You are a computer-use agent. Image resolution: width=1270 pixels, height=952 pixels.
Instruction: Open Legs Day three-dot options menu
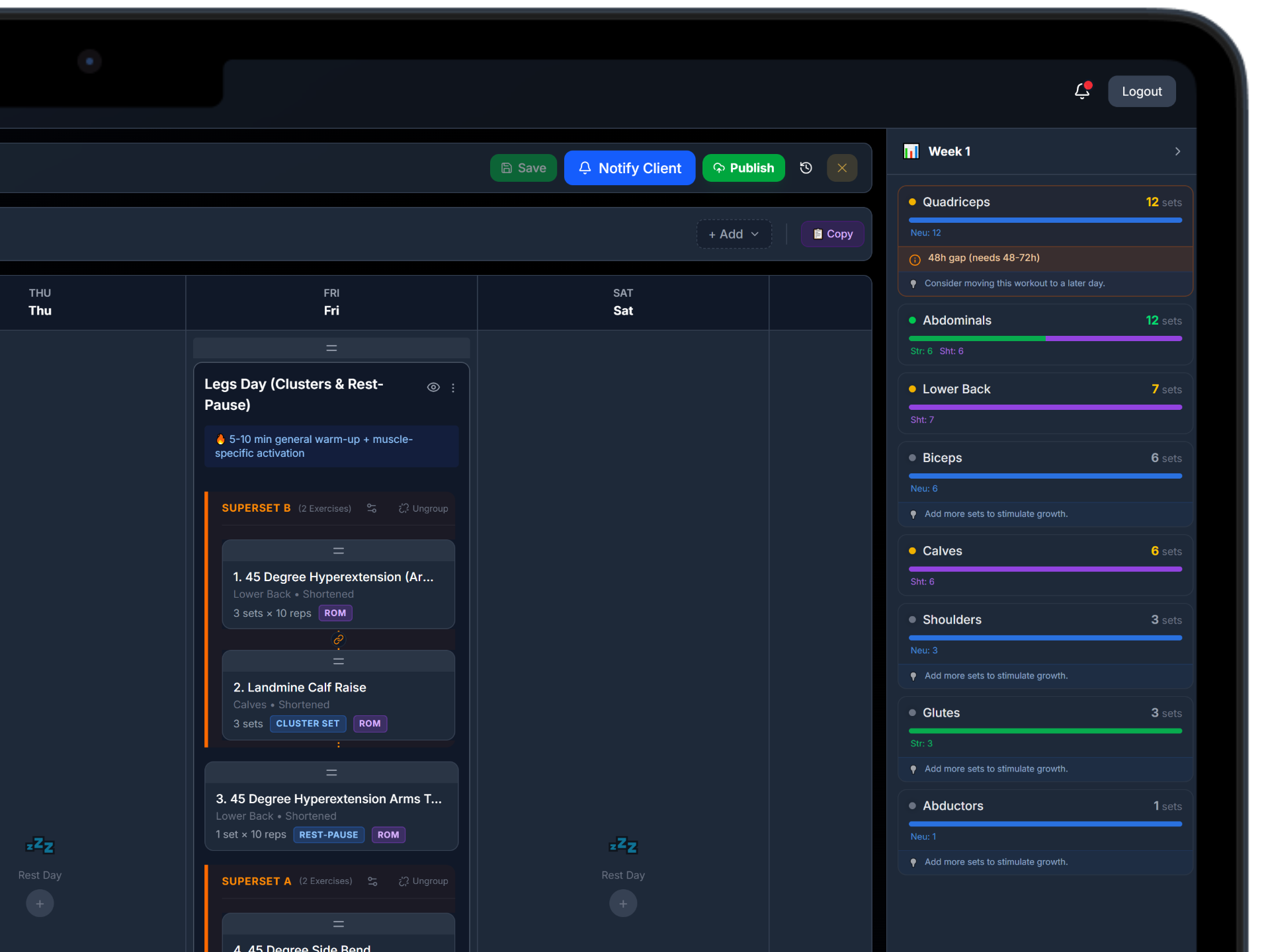pos(453,388)
